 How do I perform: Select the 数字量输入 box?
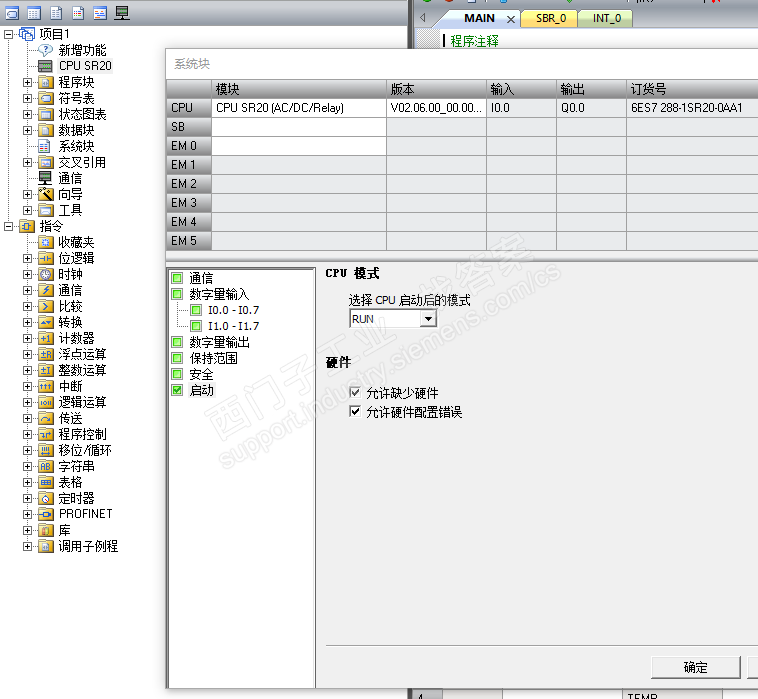(177, 294)
